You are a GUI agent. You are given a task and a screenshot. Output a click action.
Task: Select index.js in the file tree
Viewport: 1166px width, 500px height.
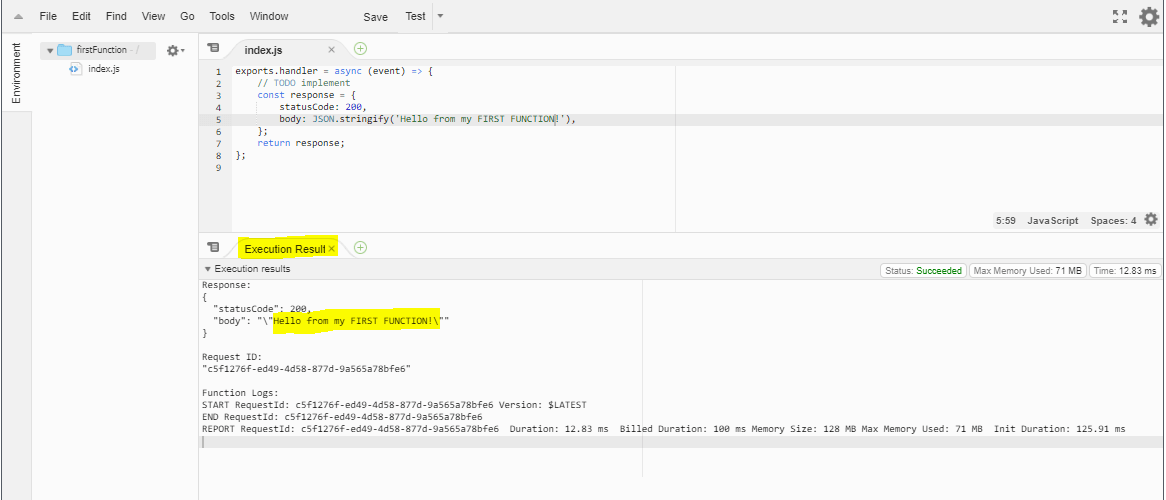(x=103, y=69)
